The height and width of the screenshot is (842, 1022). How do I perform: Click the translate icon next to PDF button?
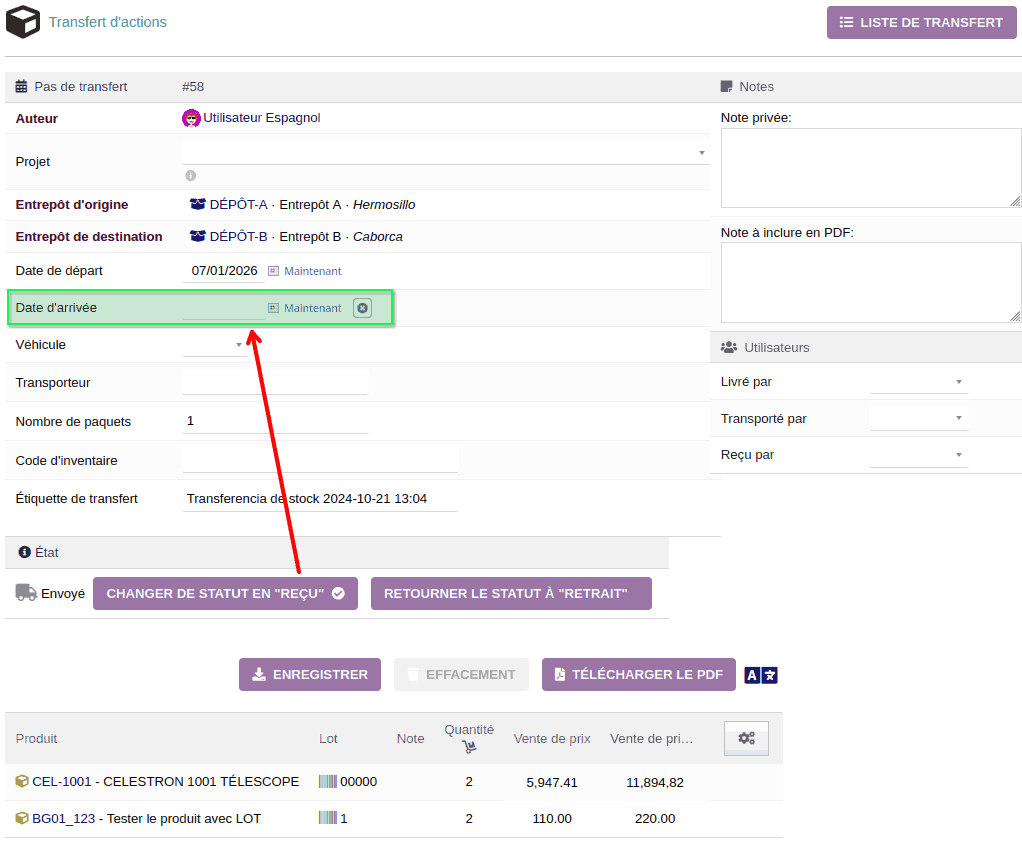(760, 675)
